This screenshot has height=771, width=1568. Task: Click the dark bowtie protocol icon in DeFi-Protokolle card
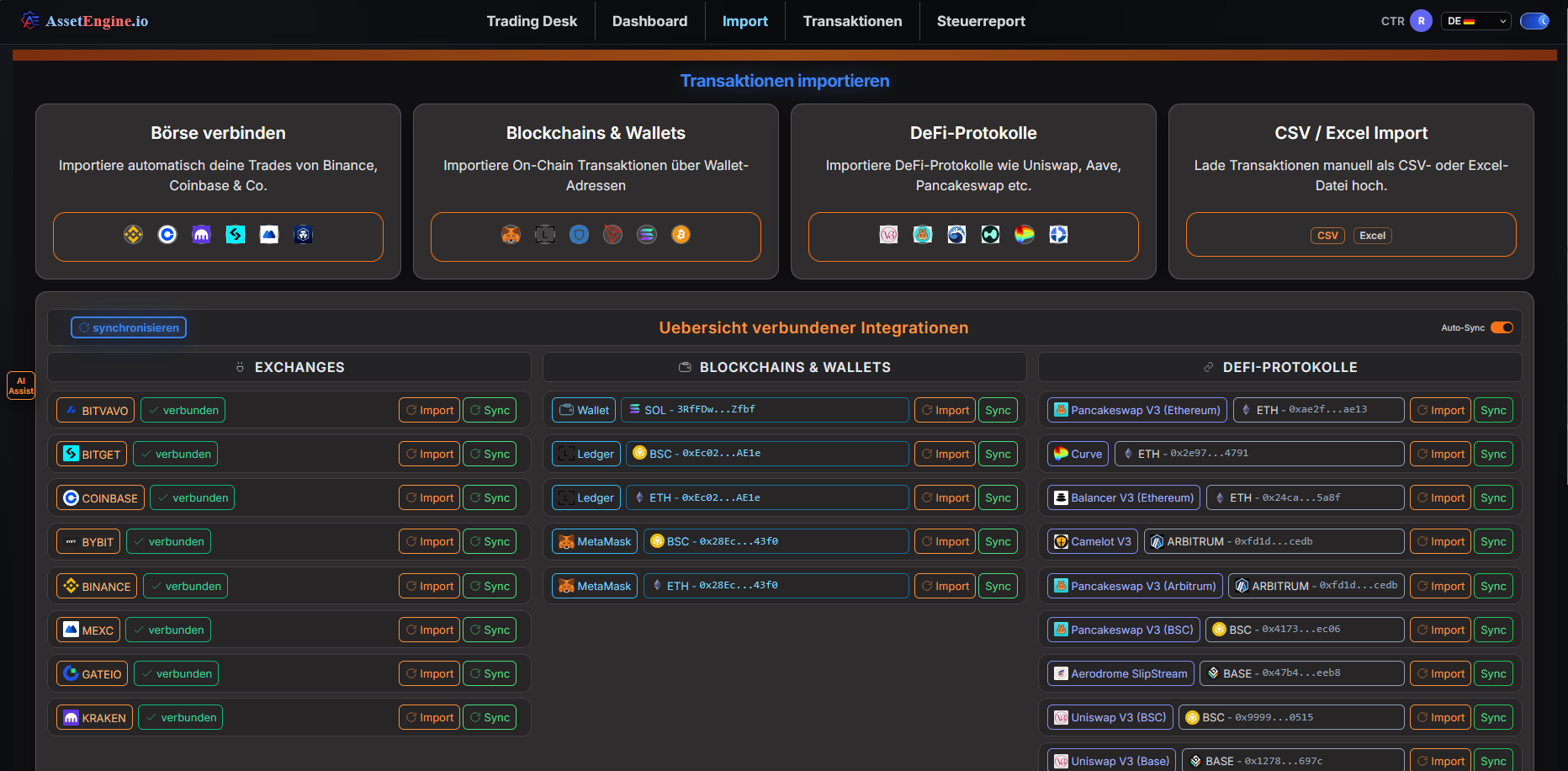coord(991,235)
